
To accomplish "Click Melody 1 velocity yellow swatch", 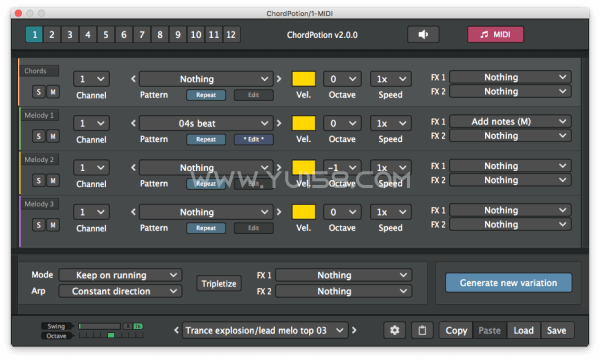I will (304, 123).
